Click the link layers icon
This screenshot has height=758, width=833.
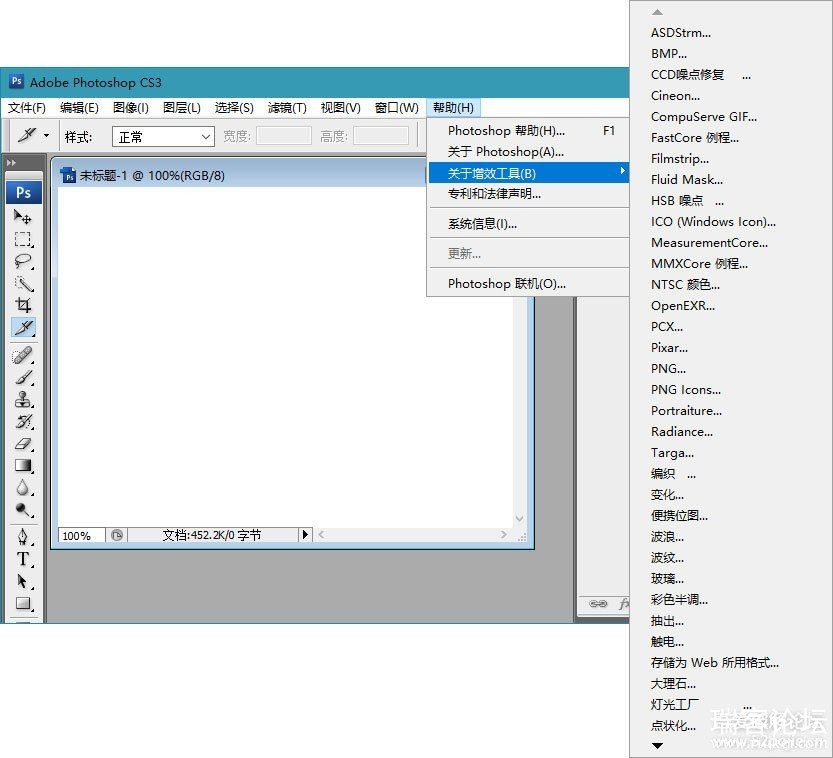click(598, 603)
